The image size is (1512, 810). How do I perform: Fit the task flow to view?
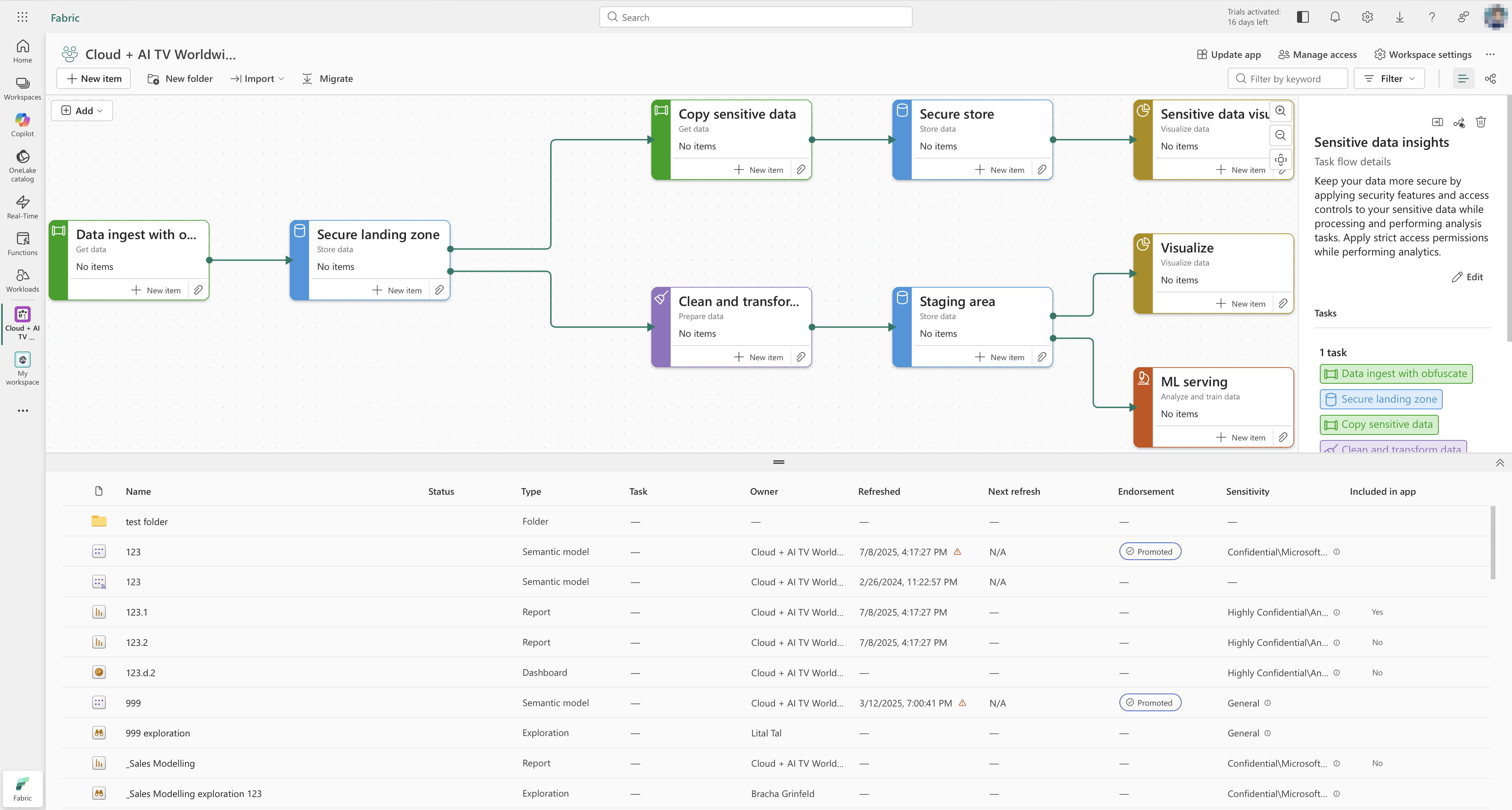pyautogui.click(x=1280, y=159)
